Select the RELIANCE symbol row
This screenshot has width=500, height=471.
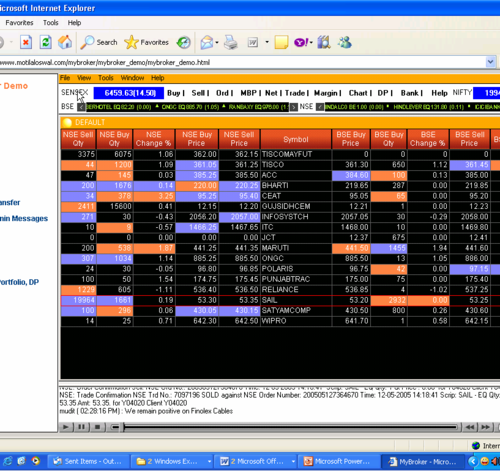coord(280,290)
